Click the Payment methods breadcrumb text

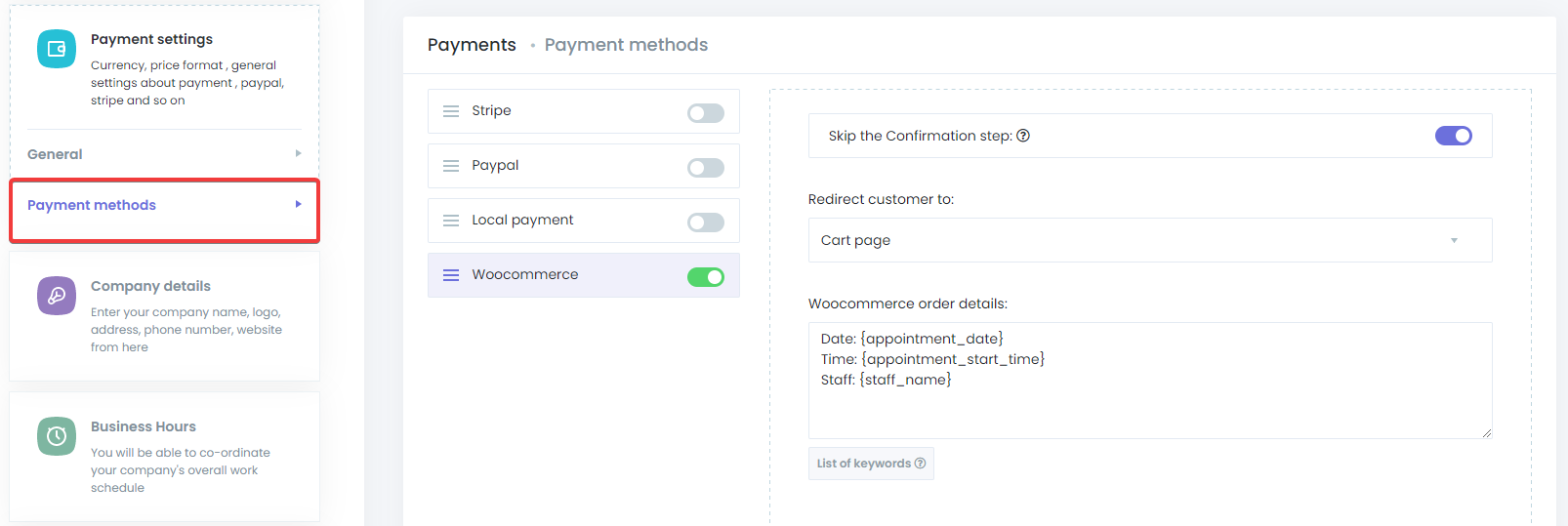coord(626,45)
